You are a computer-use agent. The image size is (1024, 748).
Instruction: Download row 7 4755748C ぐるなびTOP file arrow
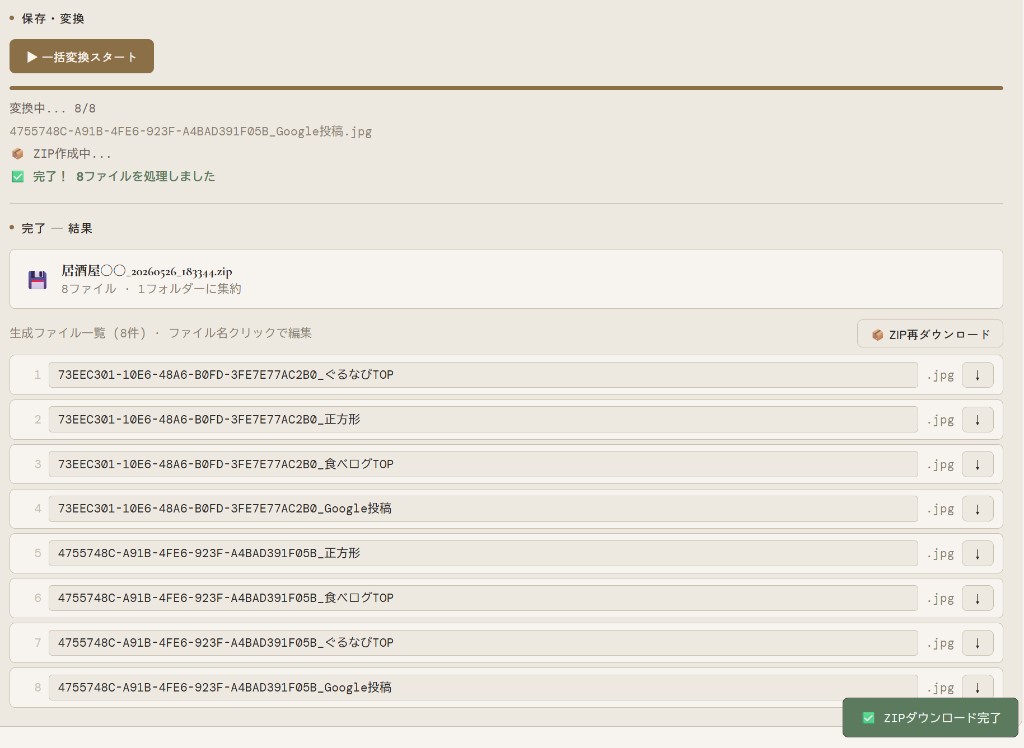[977, 643]
